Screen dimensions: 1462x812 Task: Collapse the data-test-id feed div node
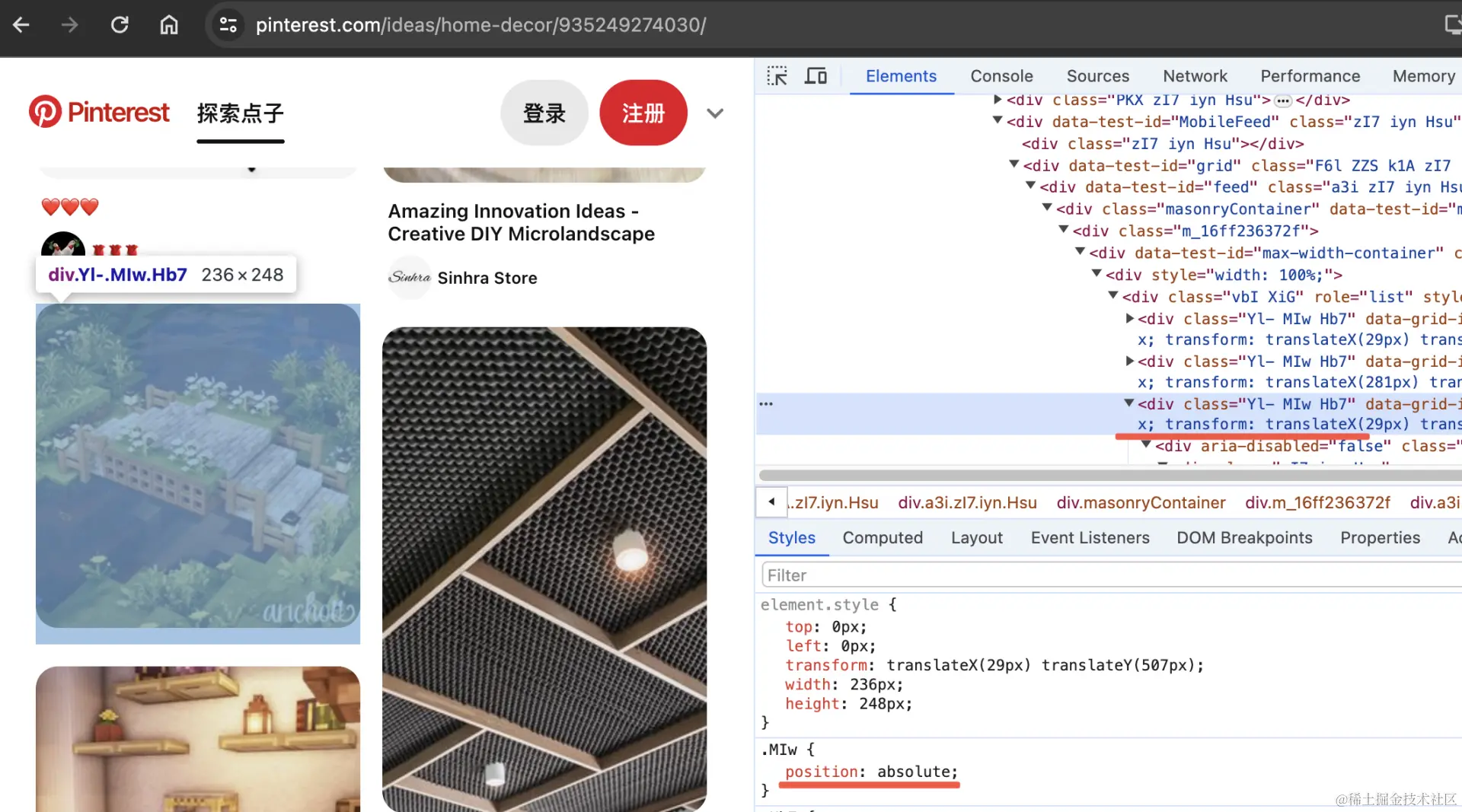click(x=1031, y=186)
